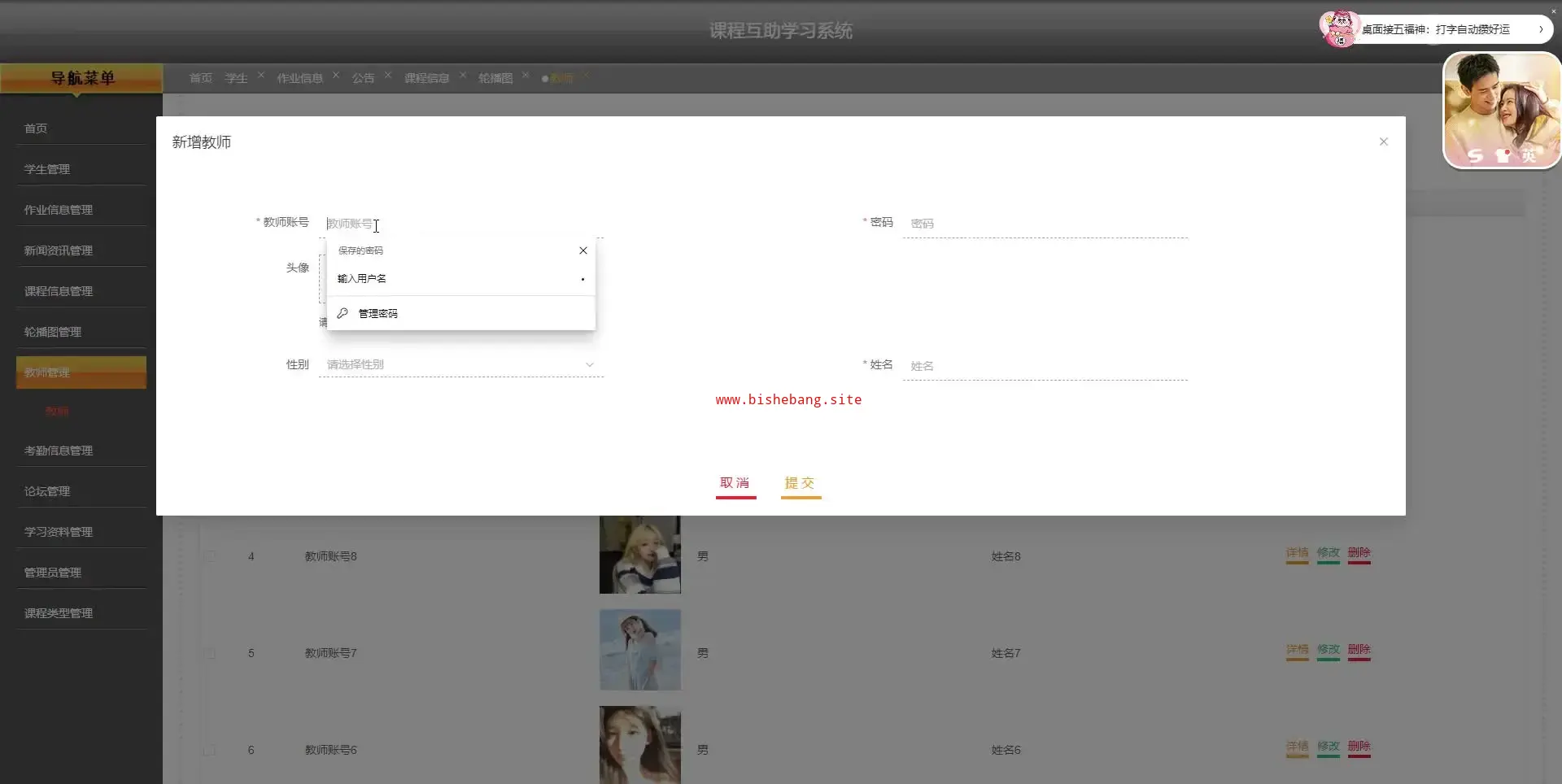
Task: Click 删除 for 教师账号7
Action: pyautogui.click(x=1359, y=650)
